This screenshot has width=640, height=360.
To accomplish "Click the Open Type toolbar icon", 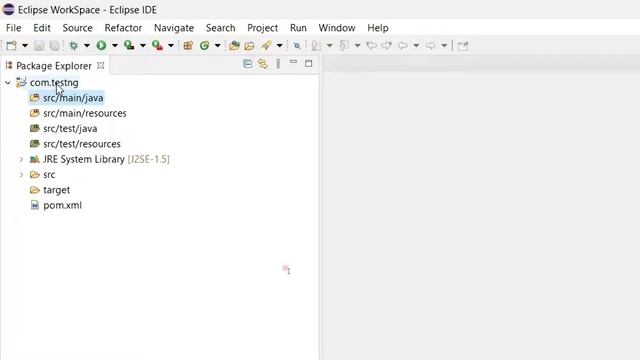I will click(x=234, y=46).
